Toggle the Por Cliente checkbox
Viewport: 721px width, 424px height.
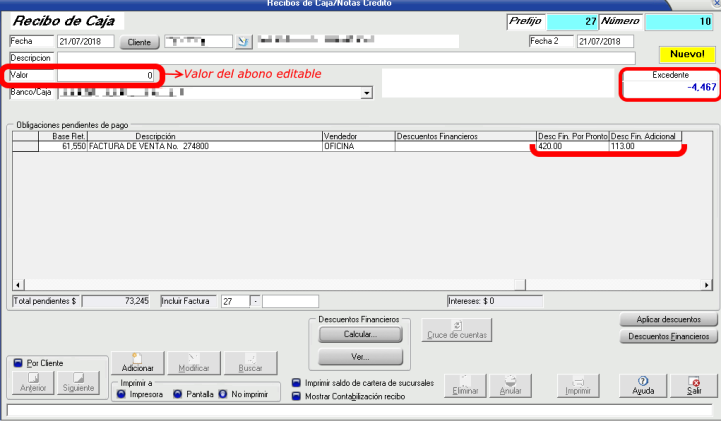[x=18, y=362]
